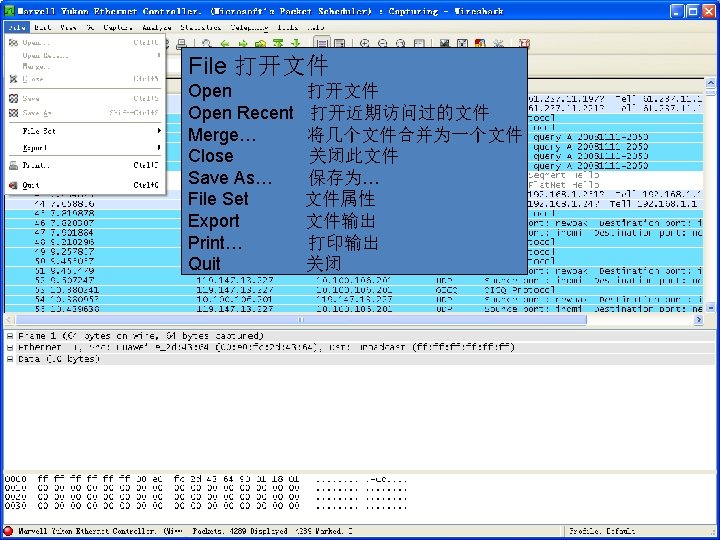This screenshot has width=720, height=540.
Task: Open the Go menu
Action: tap(90, 28)
